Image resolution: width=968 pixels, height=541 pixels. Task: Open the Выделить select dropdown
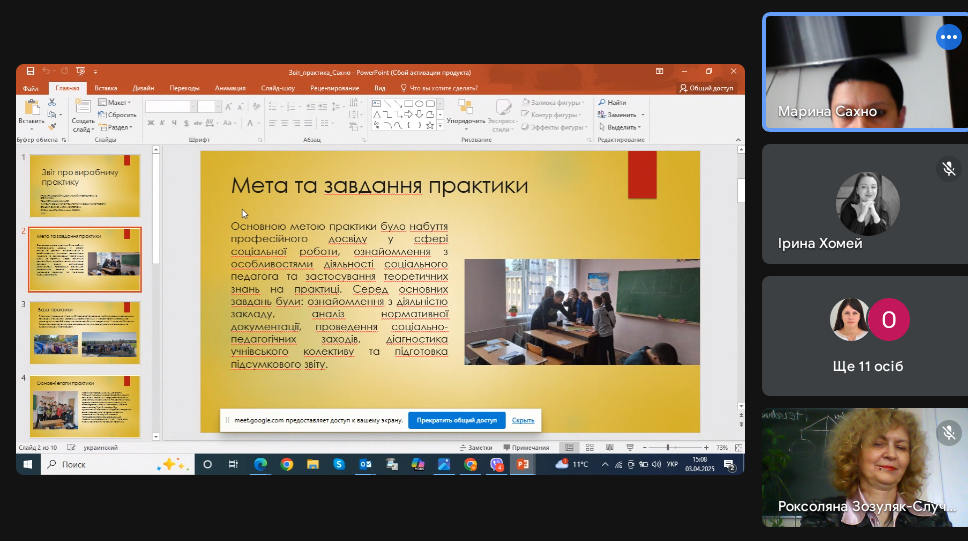620,127
